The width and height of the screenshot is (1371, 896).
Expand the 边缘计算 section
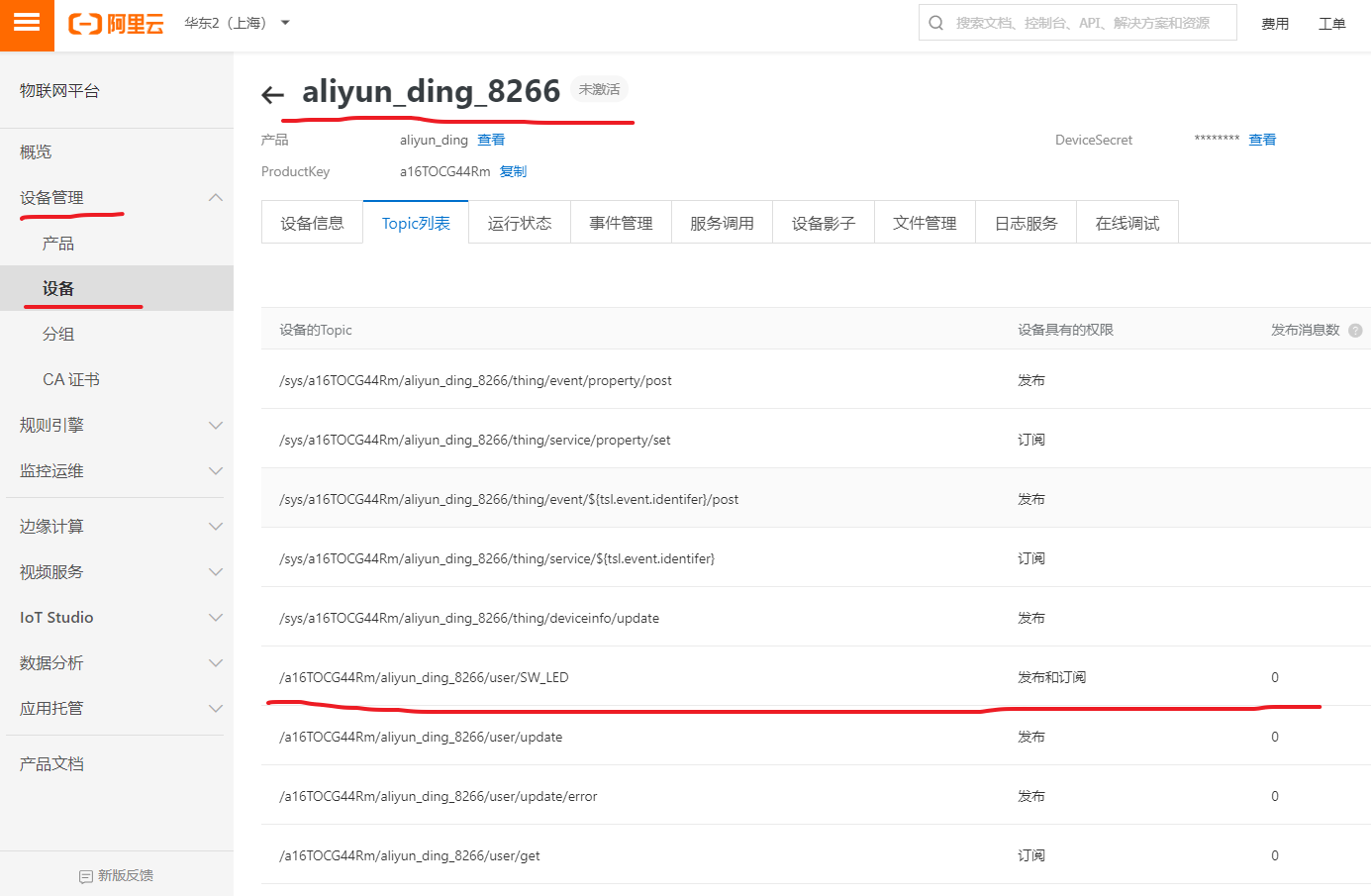[216, 527]
